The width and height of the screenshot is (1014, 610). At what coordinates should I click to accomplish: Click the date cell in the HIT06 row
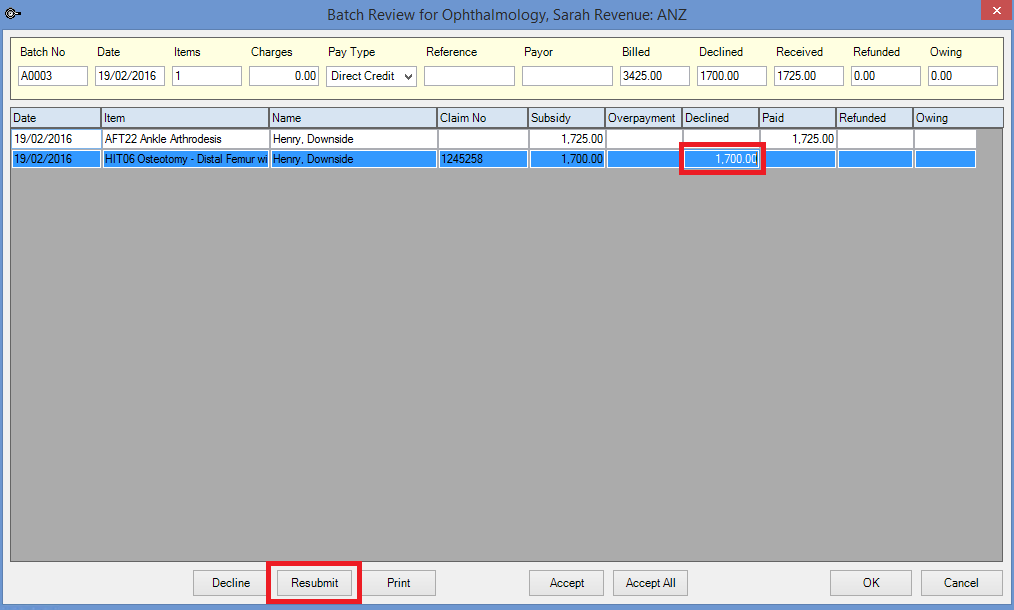tap(56, 159)
